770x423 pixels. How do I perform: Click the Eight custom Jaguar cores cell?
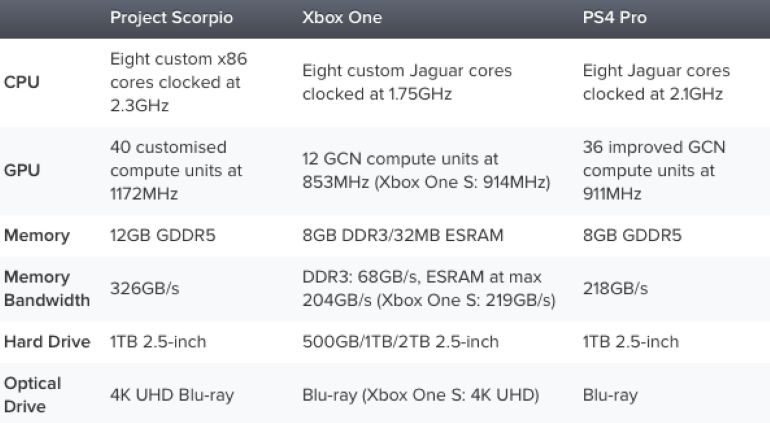coord(407,82)
